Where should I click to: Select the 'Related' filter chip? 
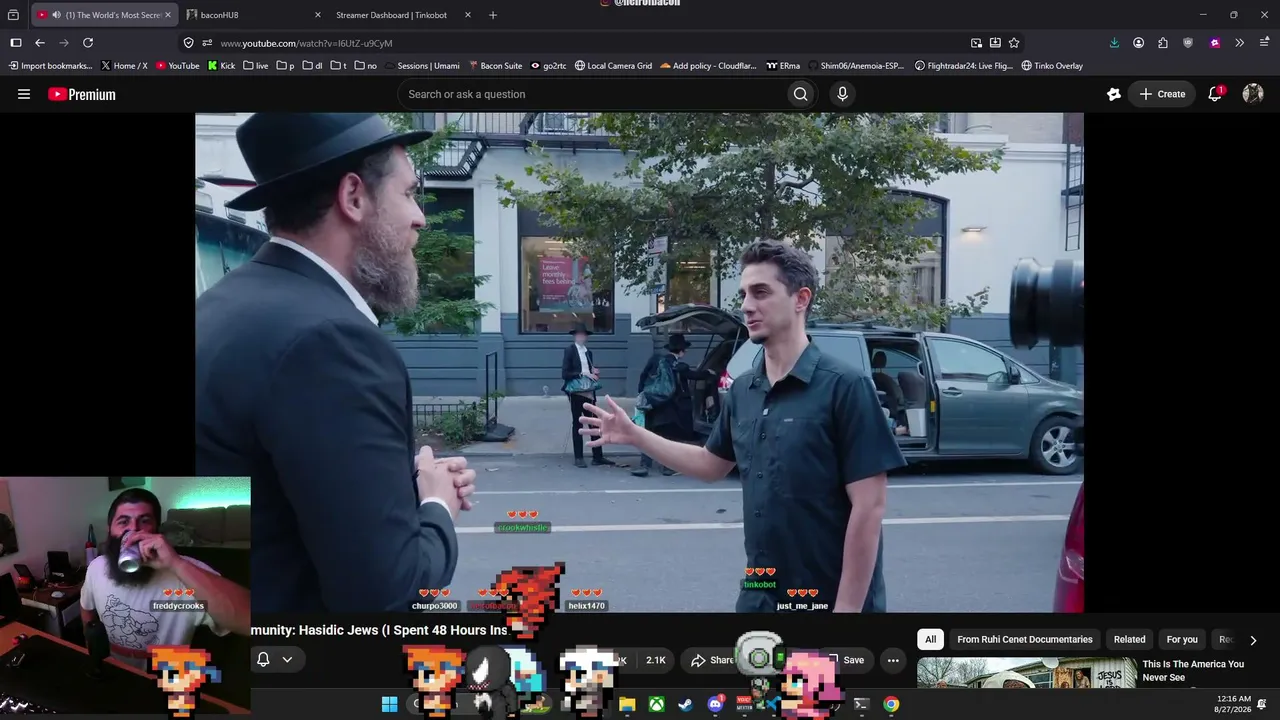[x=1130, y=639]
